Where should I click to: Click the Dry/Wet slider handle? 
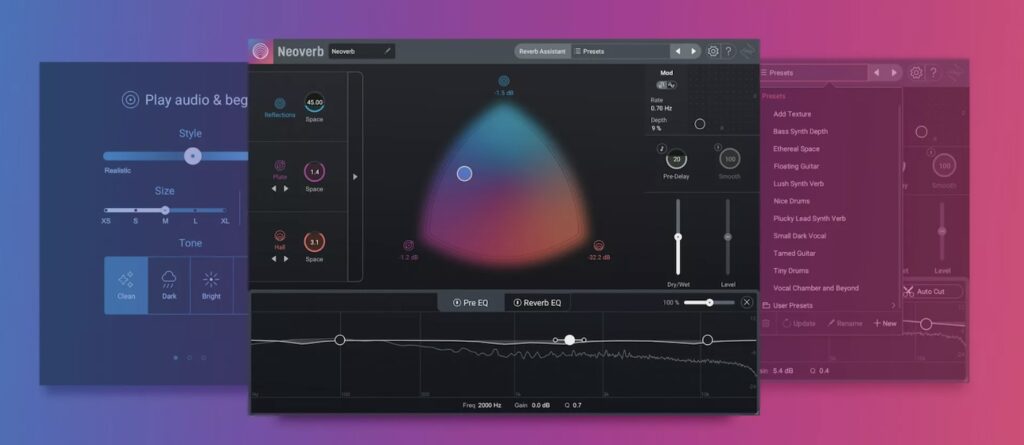[678, 237]
